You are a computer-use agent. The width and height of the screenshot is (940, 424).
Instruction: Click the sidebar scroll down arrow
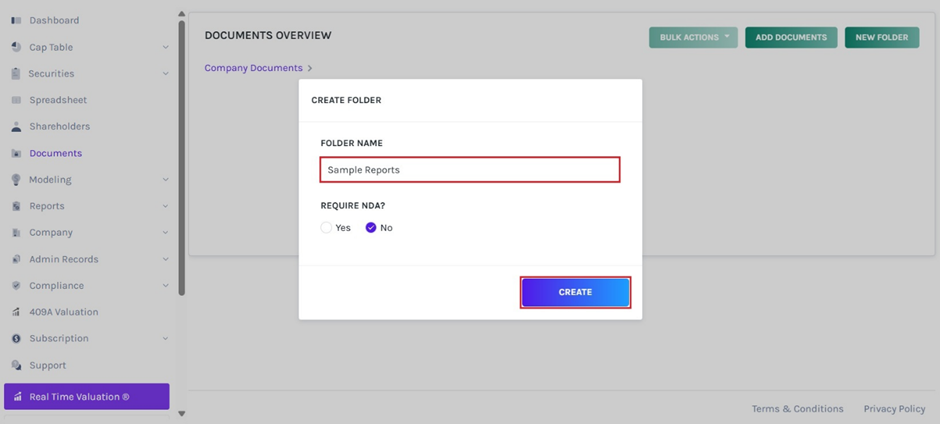[182, 413]
